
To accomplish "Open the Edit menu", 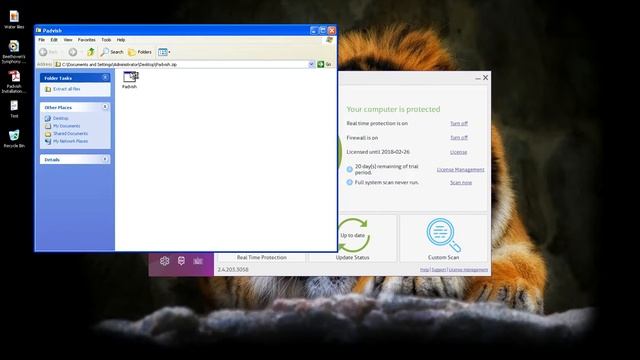I will (x=54, y=40).
